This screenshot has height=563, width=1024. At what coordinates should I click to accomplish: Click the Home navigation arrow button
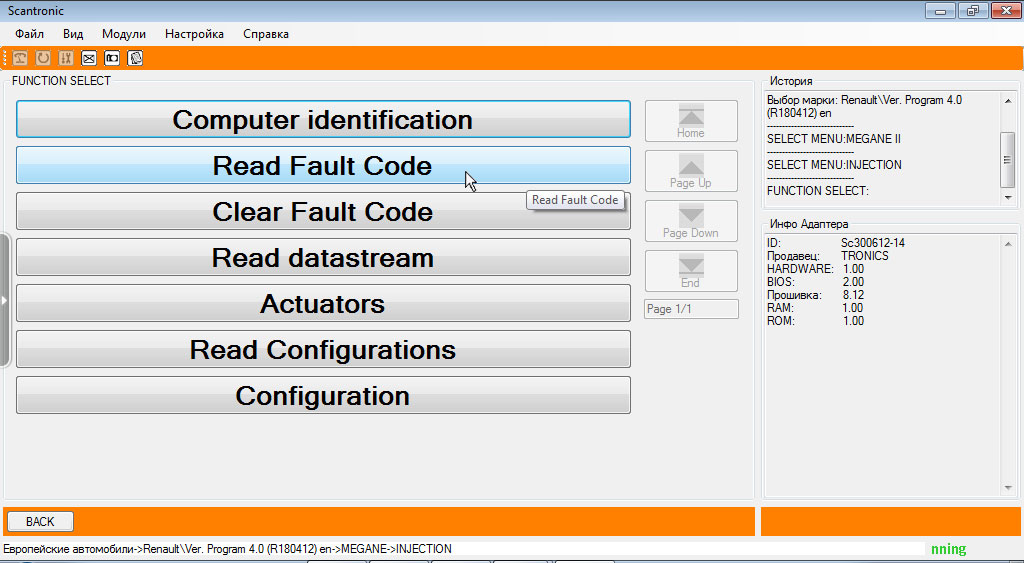coord(691,121)
